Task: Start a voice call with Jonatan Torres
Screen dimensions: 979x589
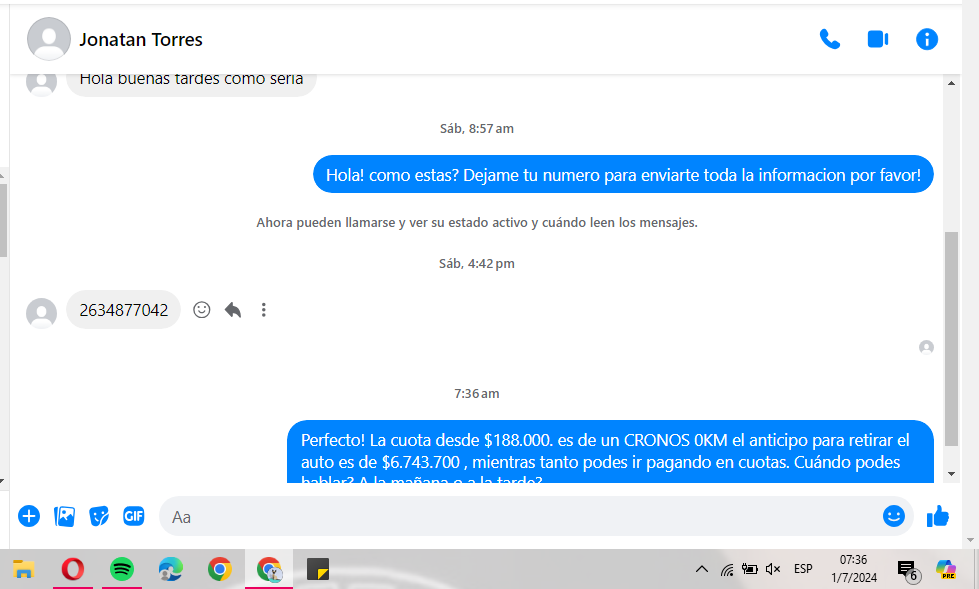Action: [829, 39]
